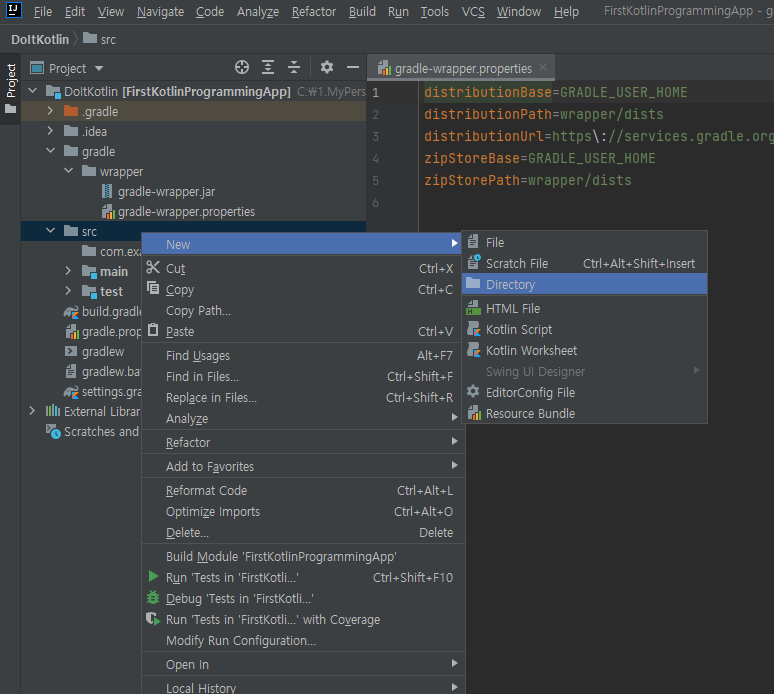This screenshot has height=694, width=774.
Task: Open the Analyze submenu in context menu
Action: coord(302,419)
